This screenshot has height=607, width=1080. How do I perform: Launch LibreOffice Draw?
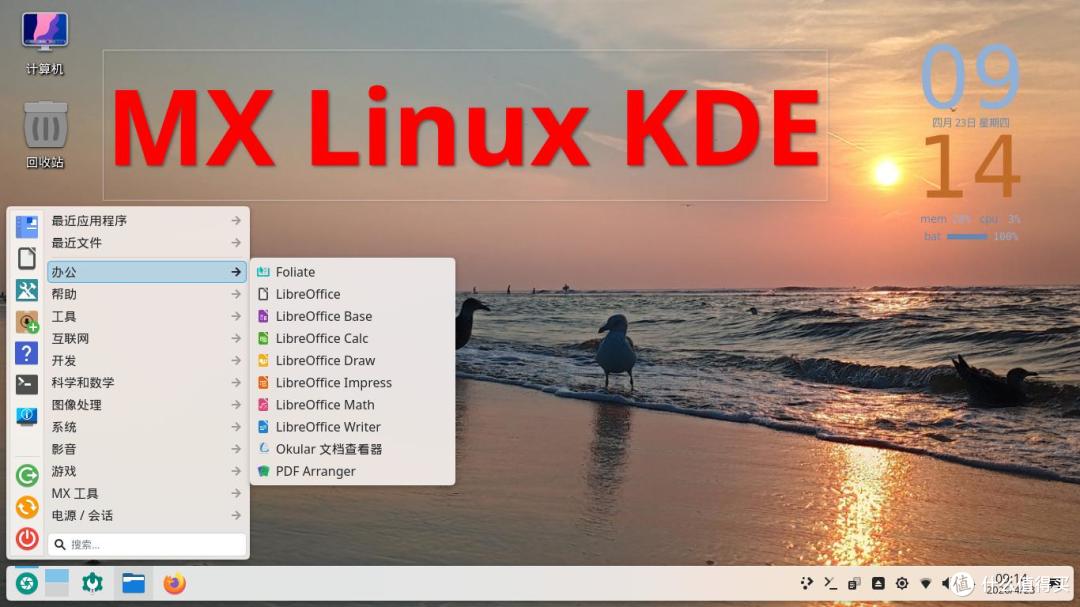tap(353, 360)
